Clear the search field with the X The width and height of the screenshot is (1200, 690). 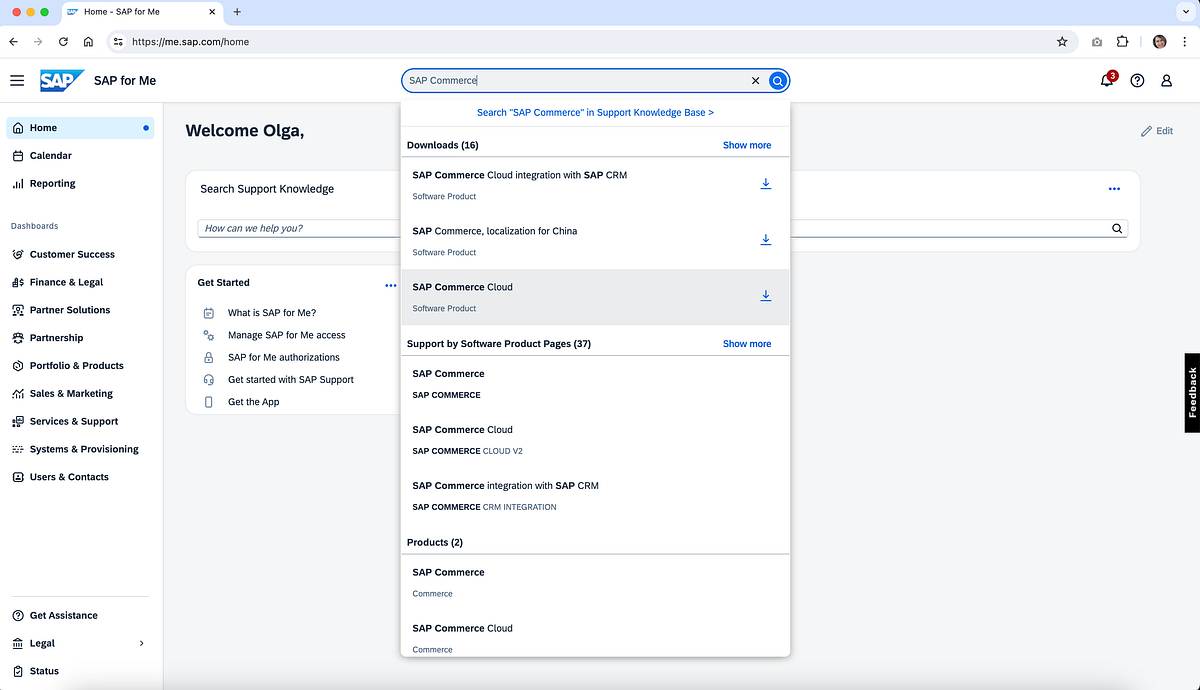click(x=755, y=80)
